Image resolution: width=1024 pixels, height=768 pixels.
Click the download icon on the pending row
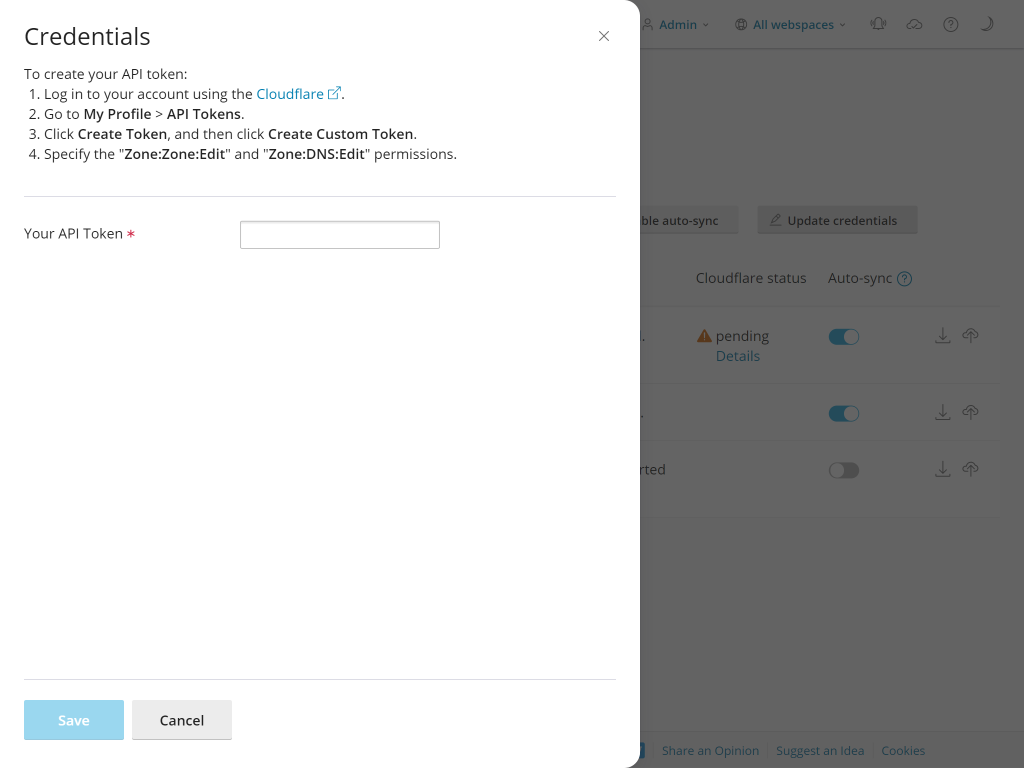pos(942,336)
